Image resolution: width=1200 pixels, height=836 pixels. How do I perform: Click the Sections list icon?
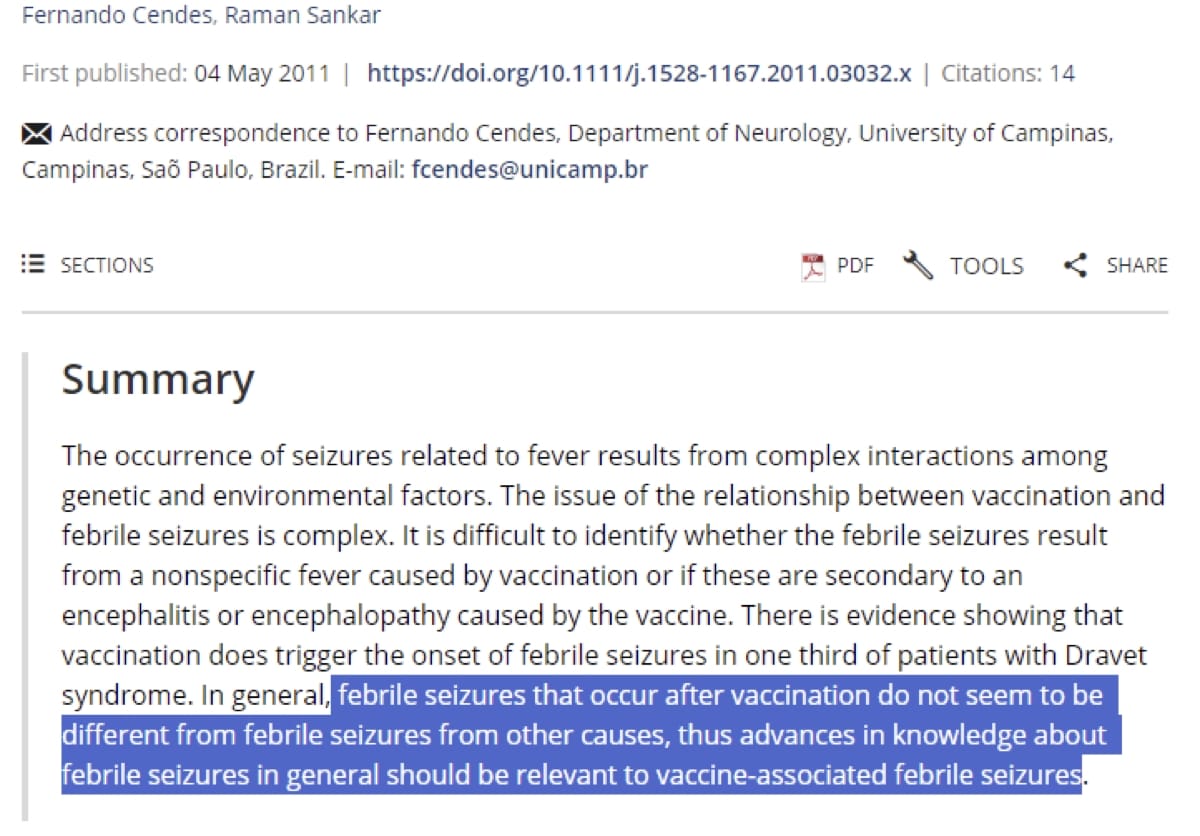tap(33, 265)
